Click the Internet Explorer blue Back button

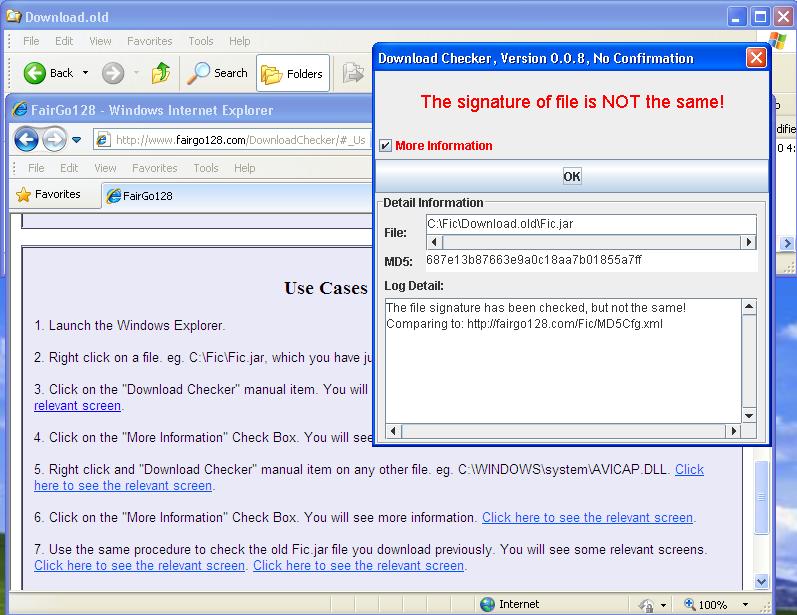(26, 139)
